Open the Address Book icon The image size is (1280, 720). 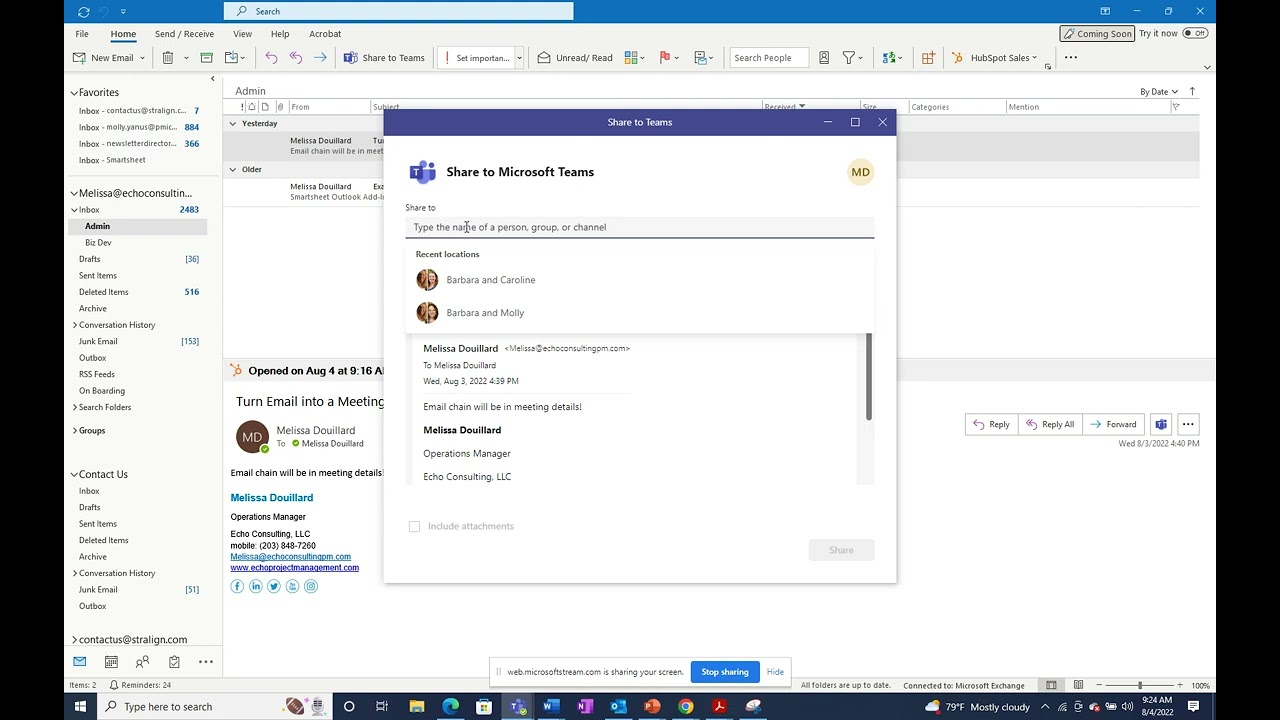tap(824, 58)
